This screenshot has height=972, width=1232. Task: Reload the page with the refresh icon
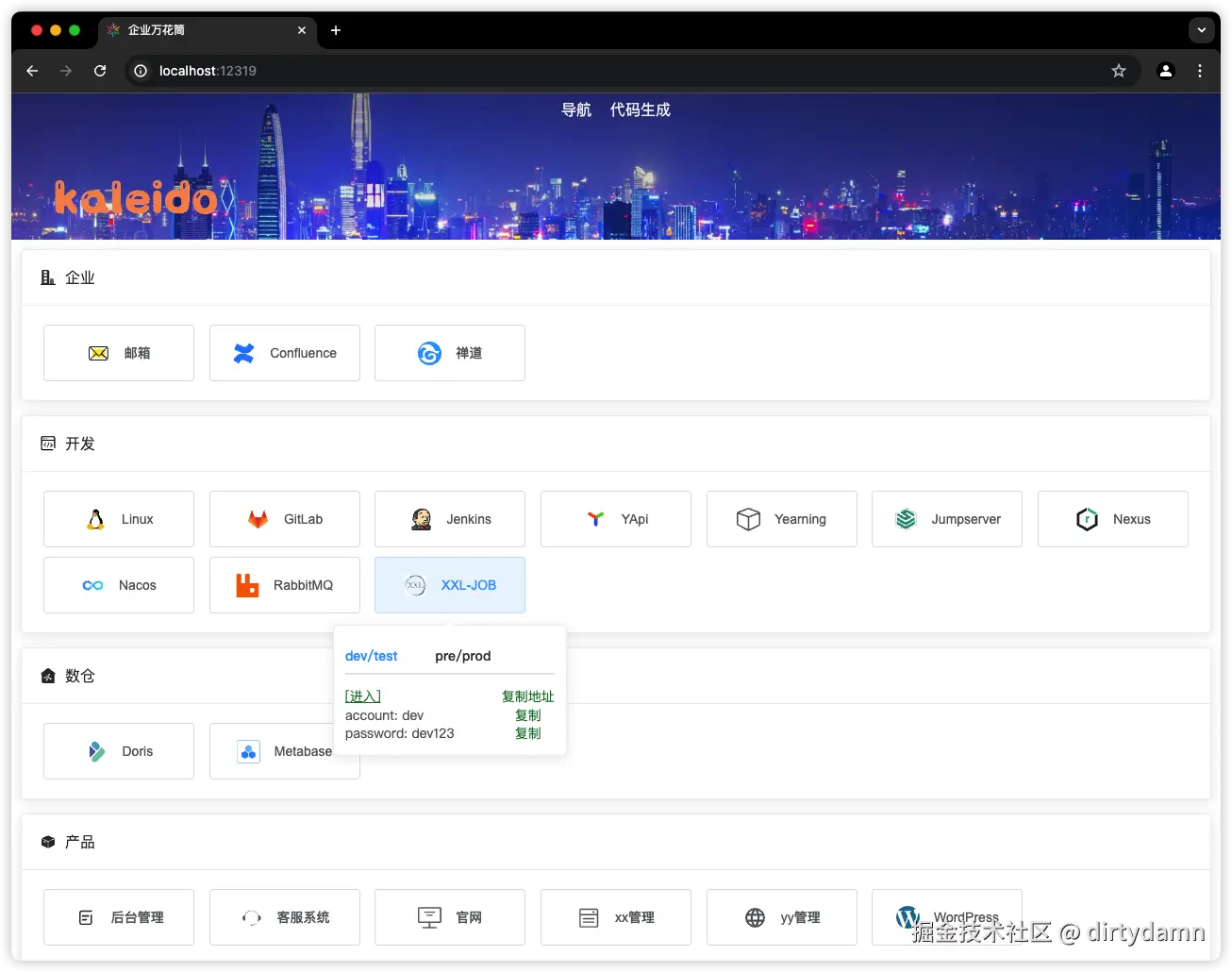(100, 71)
